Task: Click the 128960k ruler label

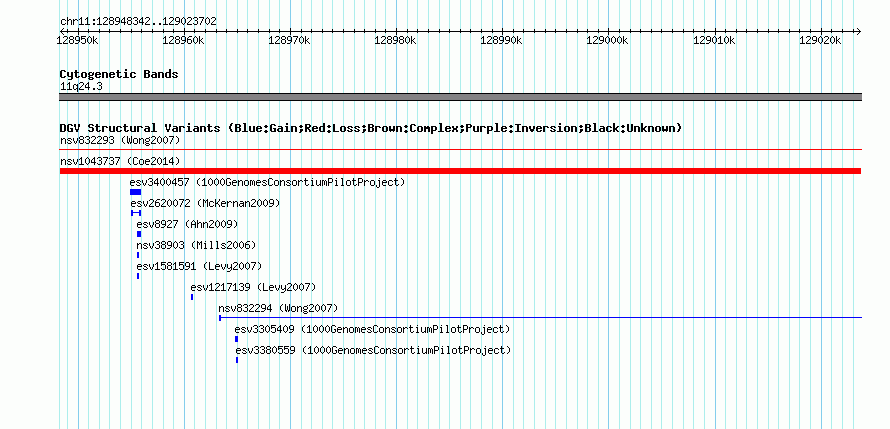Action: (183, 40)
